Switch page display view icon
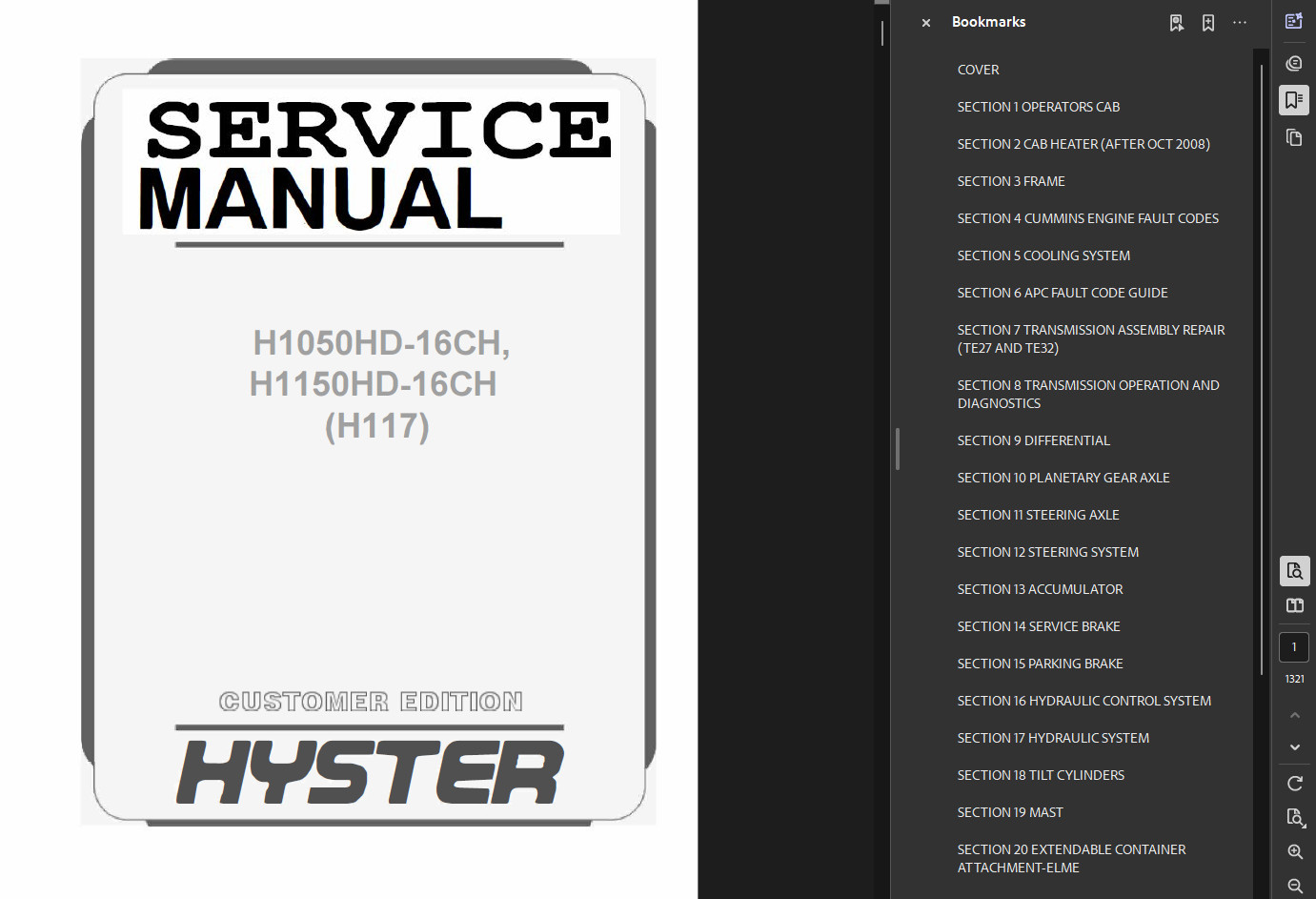The width and height of the screenshot is (1316, 899). (x=1294, y=605)
